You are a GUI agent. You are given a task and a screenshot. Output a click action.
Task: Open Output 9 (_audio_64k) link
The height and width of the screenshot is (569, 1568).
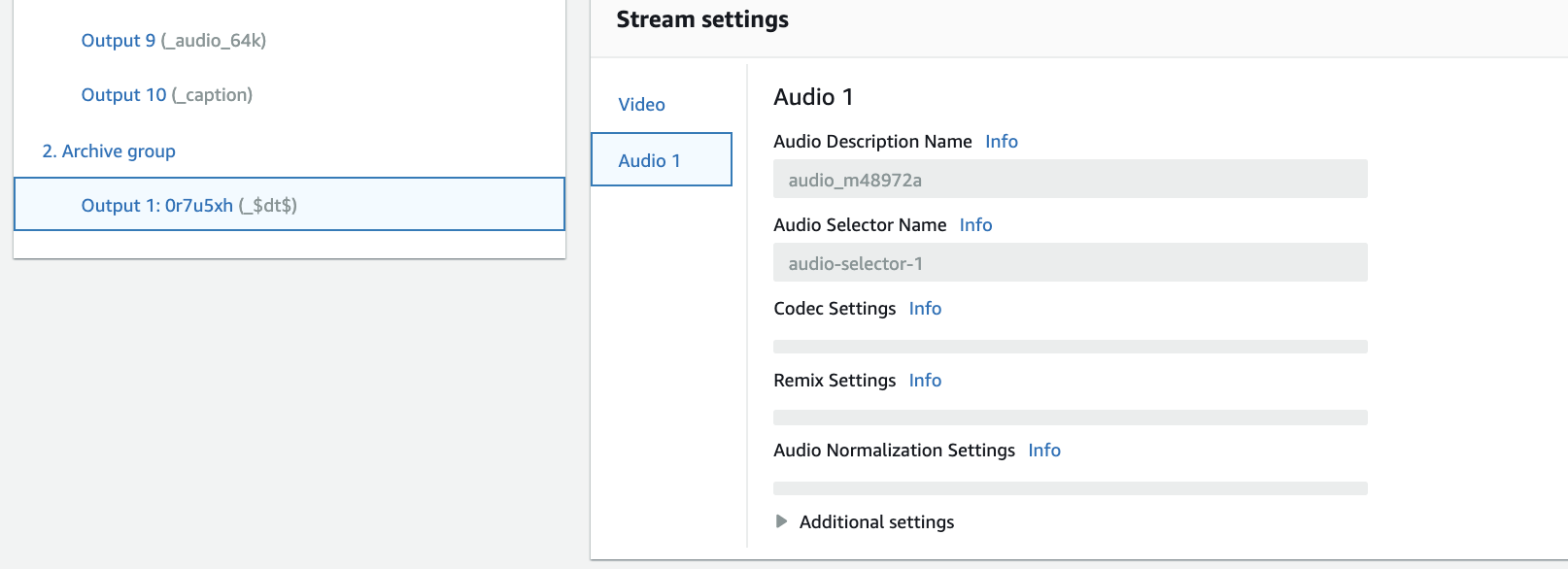(x=173, y=41)
